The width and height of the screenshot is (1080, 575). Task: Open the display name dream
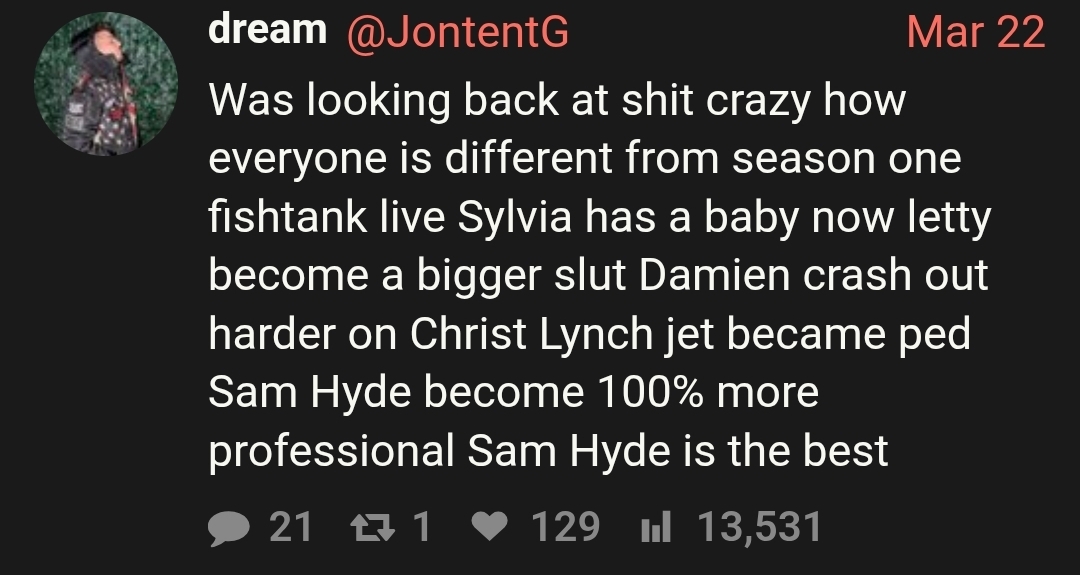pos(267,30)
